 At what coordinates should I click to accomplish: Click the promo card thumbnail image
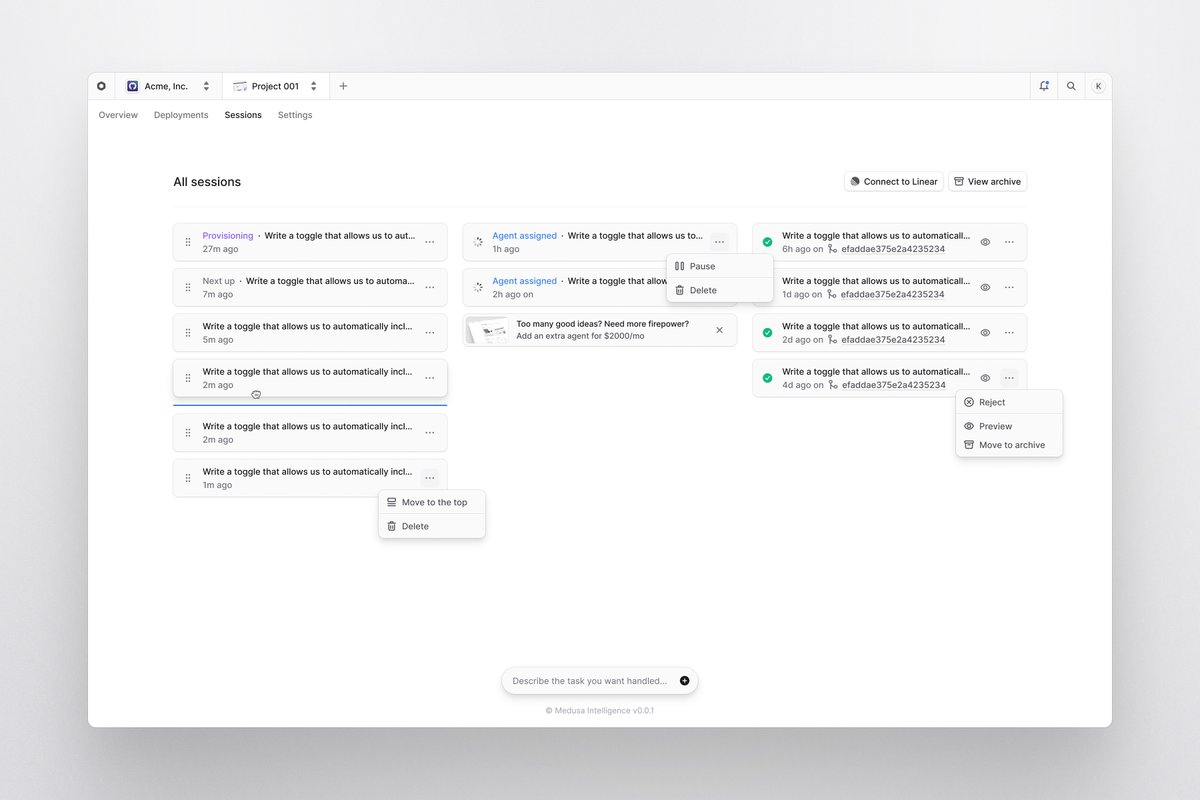click(x=488, y=331)
